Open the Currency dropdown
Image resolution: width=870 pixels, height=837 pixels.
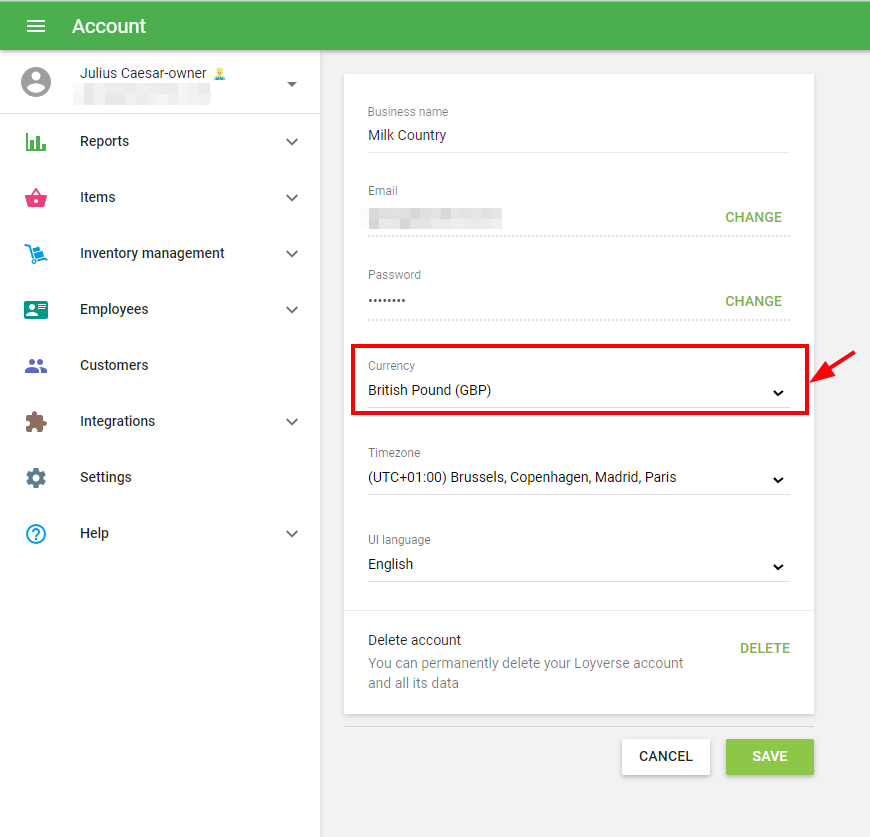click(577, 391)
